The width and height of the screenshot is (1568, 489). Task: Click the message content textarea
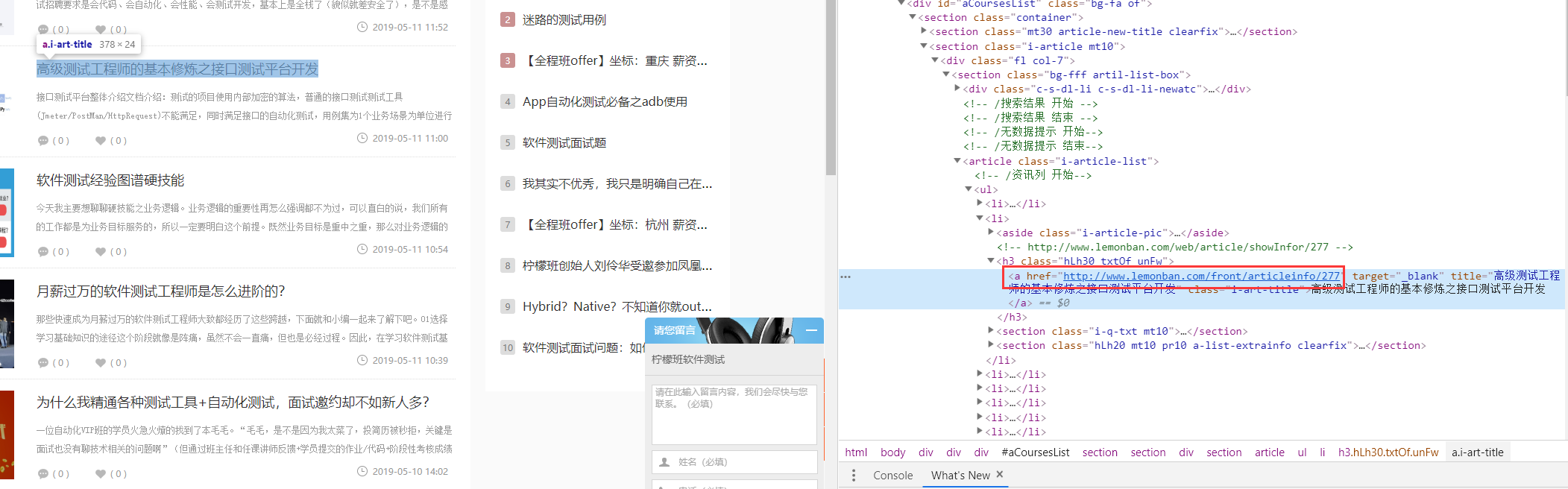coord(734,414)
